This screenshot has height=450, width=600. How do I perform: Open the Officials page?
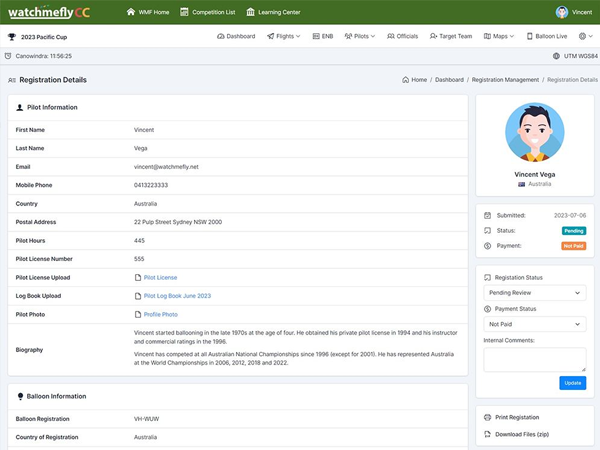click(402, 36)
